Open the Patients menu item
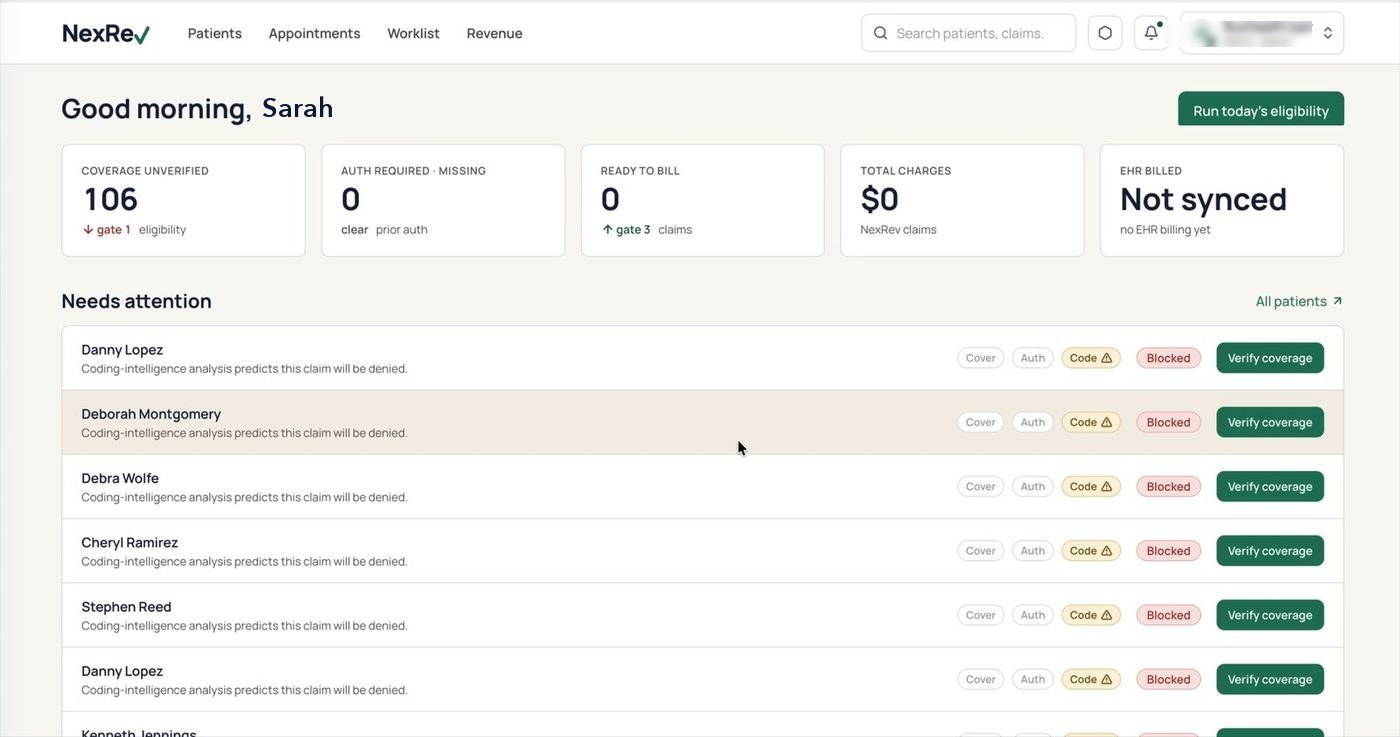Screen dimensions: 1400x737 pyautogui.click(x=215, y=33)
